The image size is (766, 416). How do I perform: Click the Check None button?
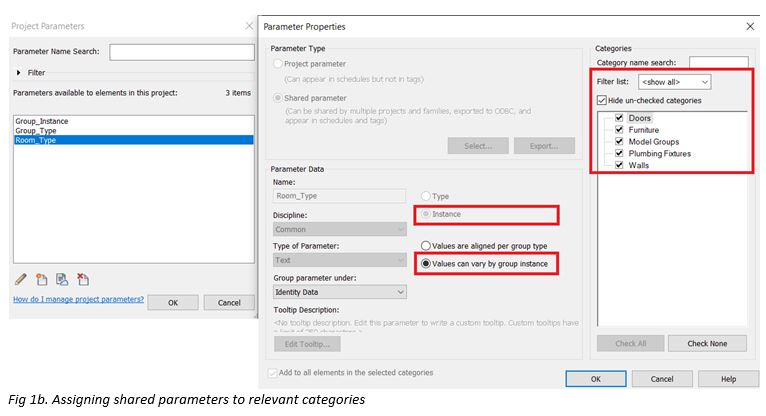[707, 343]
